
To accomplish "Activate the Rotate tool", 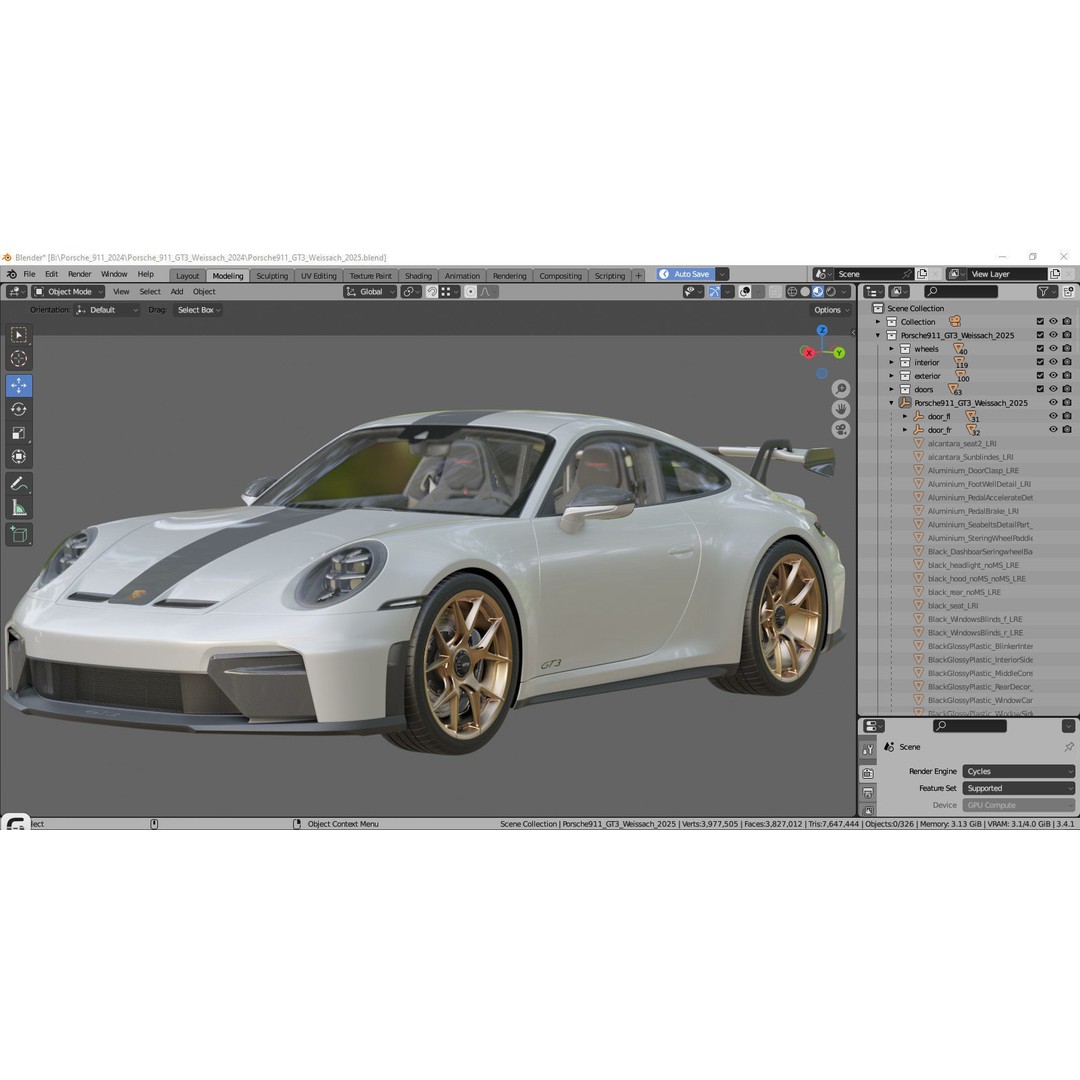I will (19, 409).
